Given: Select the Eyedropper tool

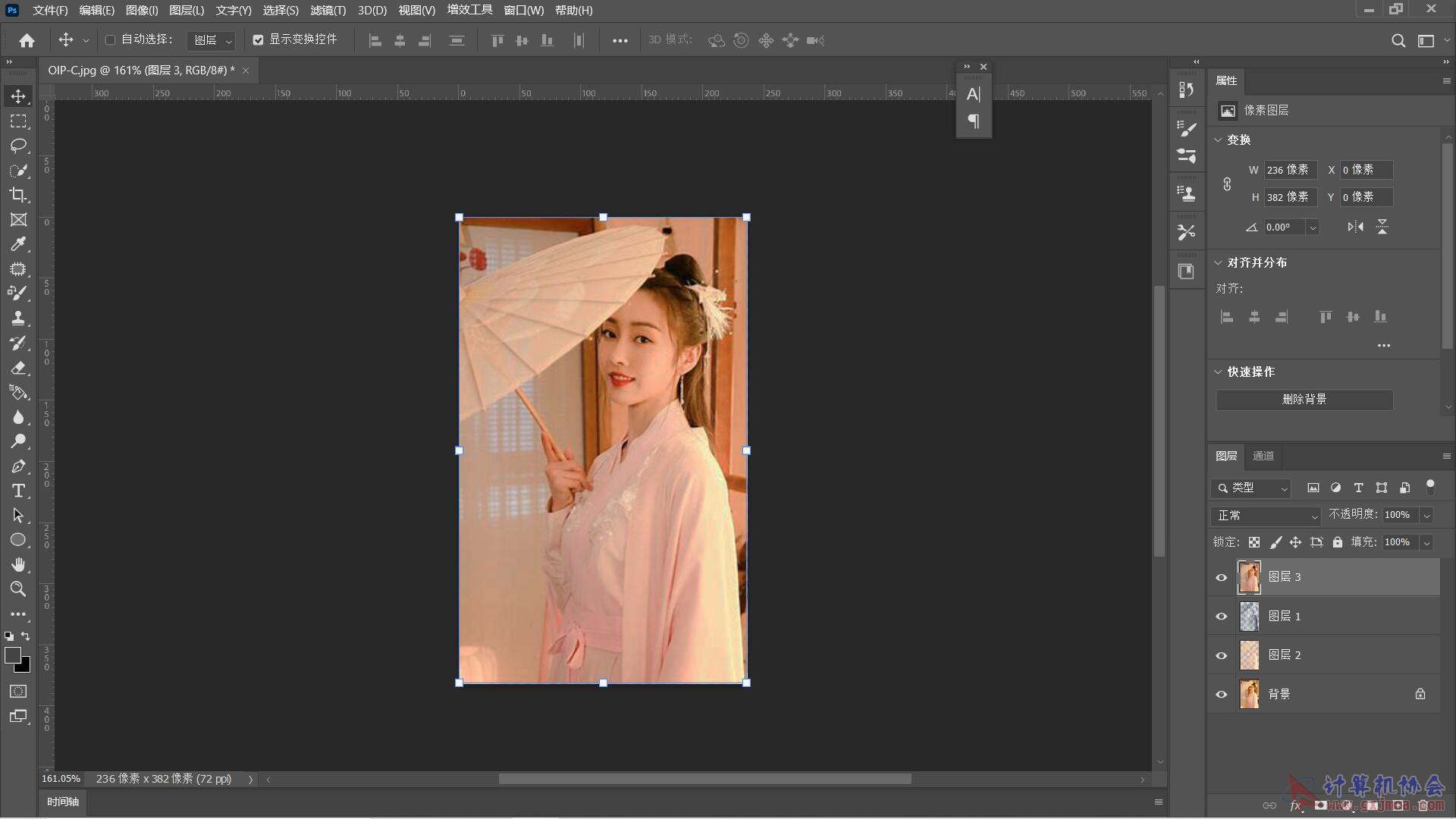Looking at the screenshot, I should click(18, 244).
